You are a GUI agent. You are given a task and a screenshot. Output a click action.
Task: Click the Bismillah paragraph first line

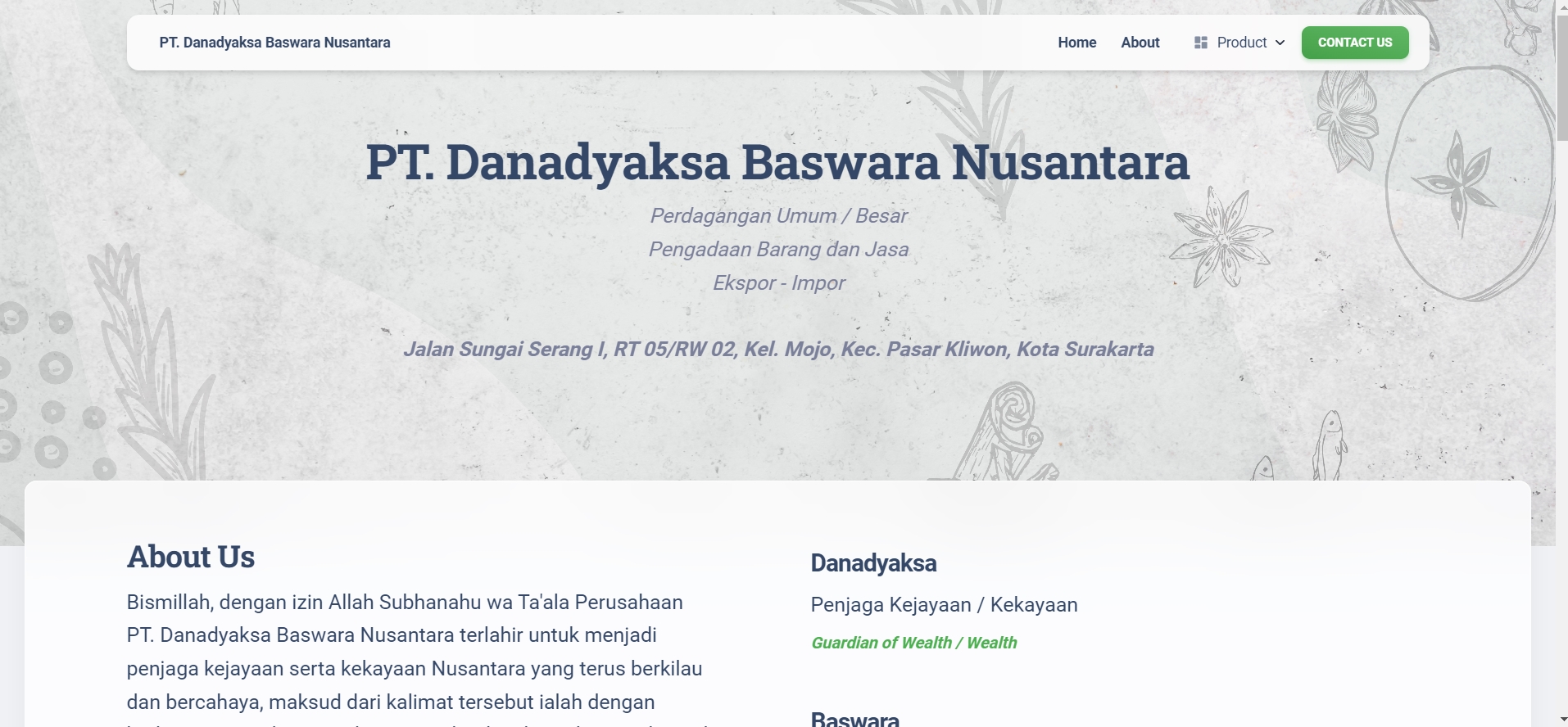[405, 603]
